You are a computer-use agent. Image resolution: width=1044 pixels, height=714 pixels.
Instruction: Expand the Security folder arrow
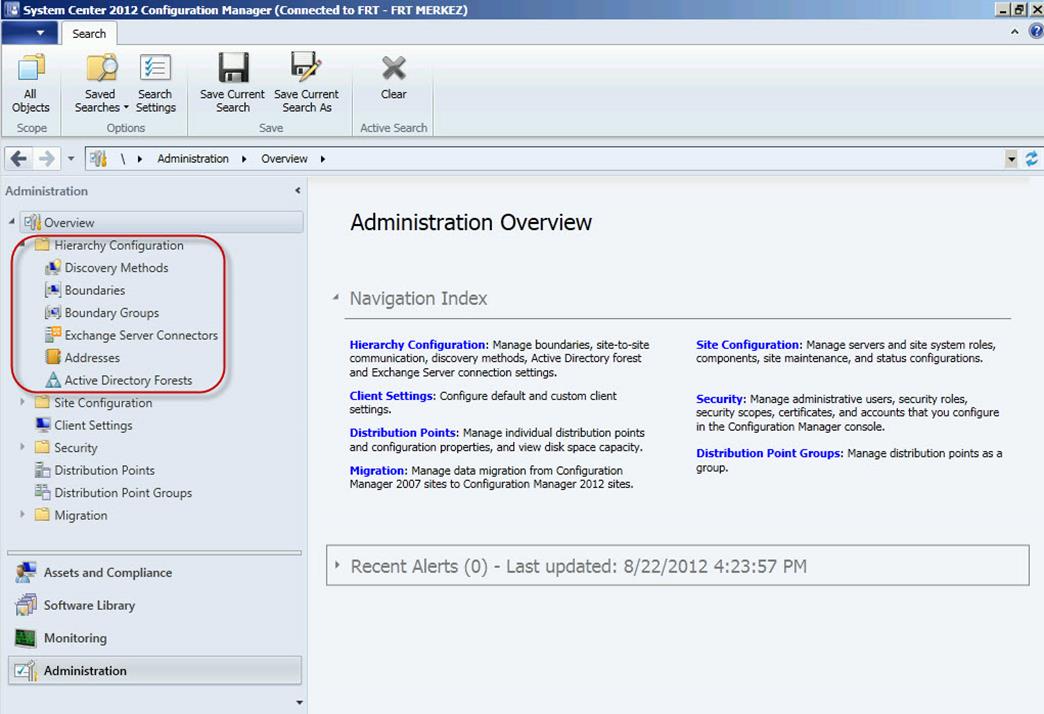pyautogui.click(x=23, y=447)
